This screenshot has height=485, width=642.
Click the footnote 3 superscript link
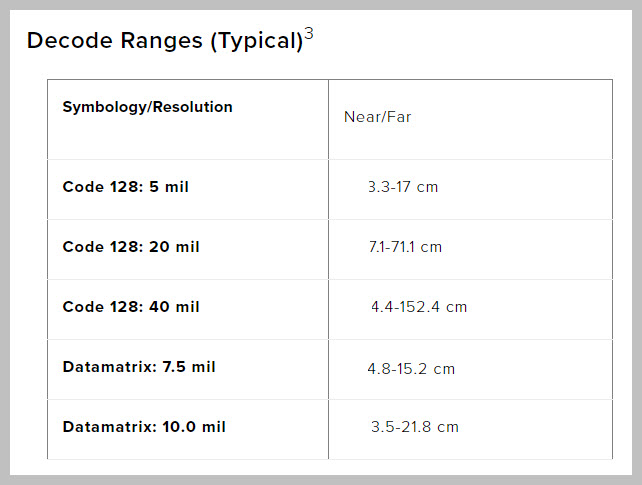[x=309, y=34]
